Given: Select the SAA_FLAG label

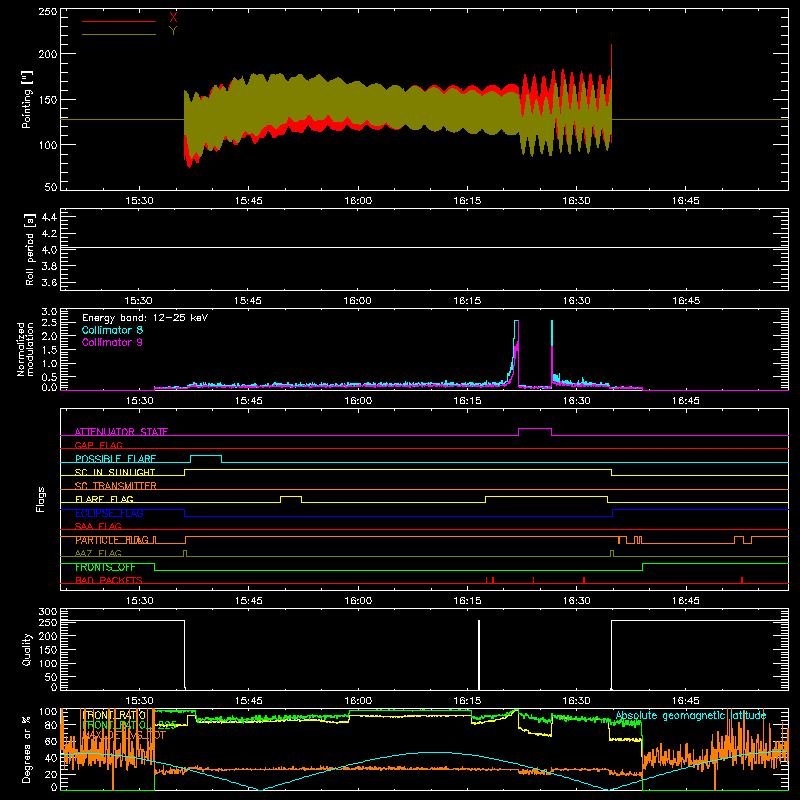Looking at the screenshot, I should point(98,526).
